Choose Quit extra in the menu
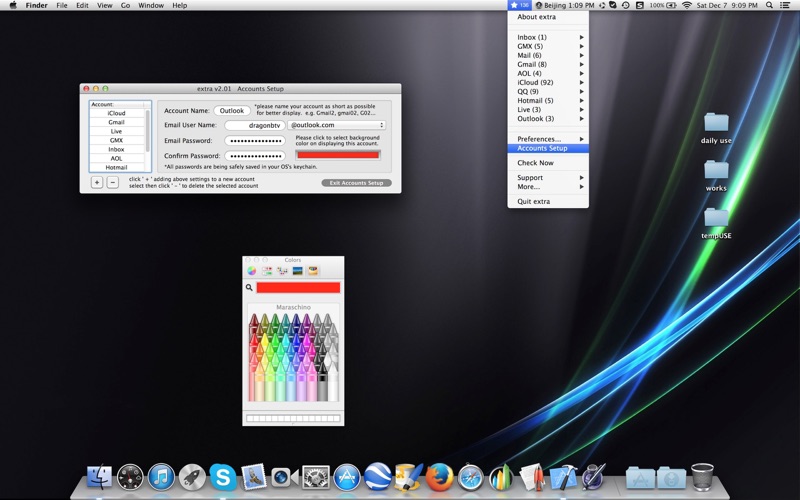 (x=548, y=202)
